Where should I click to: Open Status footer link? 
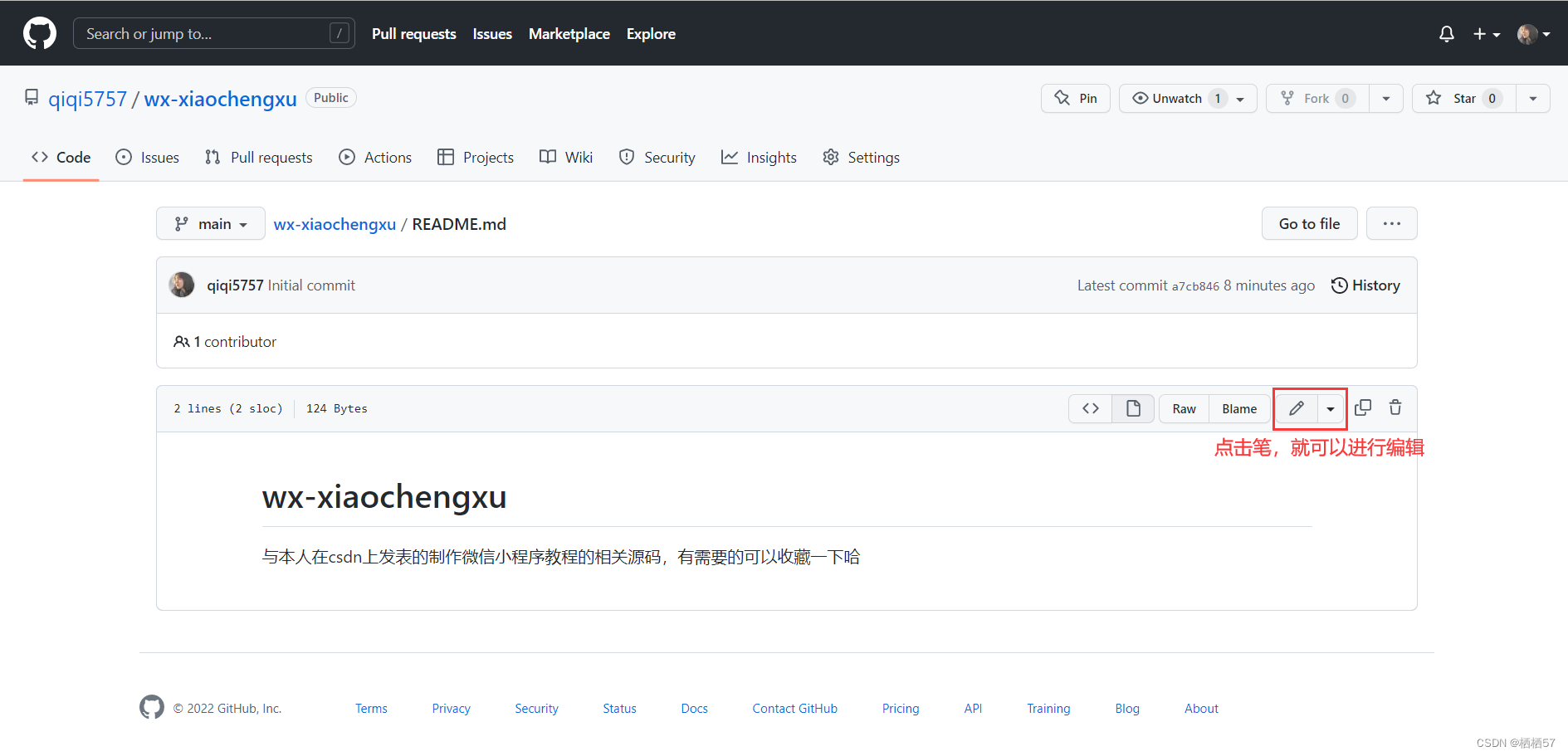coord(619,708)
